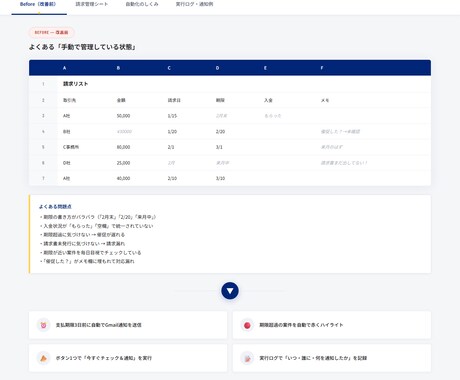
Task: Switch to the 自動化のしくみ tab
Action: click(142, 5)
